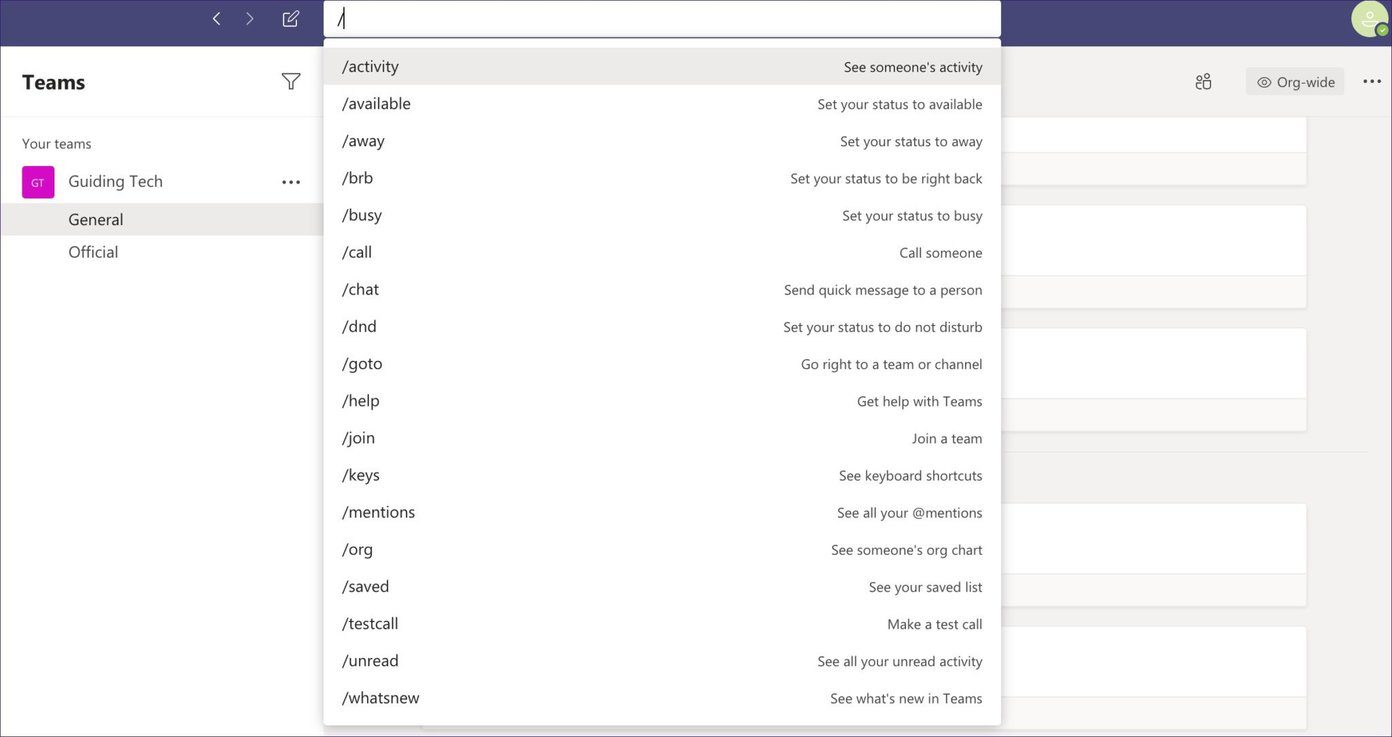Viewport: 1392px width, 737px height.
Task: Click the Org-wide eye badge
Action: (x=1295, y=82)
